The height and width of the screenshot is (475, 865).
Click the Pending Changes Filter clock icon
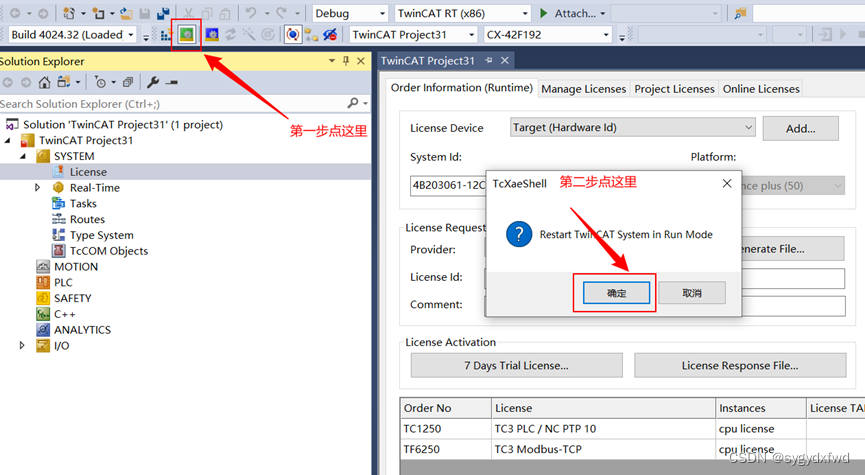point(100,82)
